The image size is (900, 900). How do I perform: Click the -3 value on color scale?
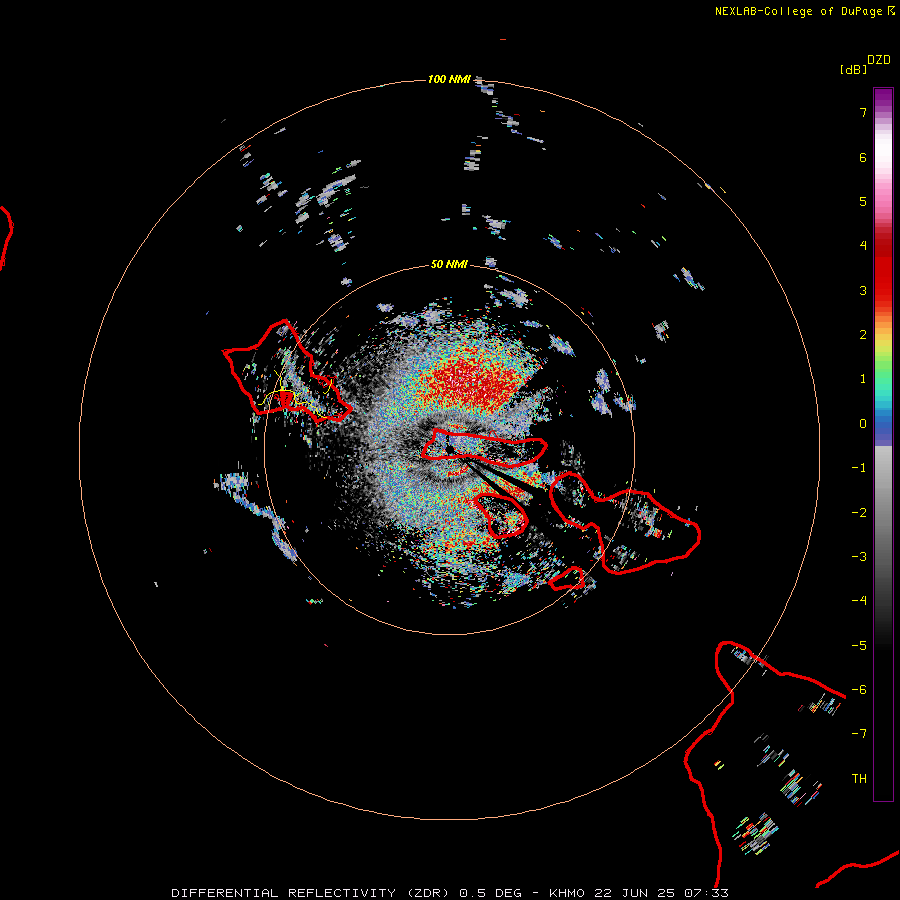(x=859, y=557)
